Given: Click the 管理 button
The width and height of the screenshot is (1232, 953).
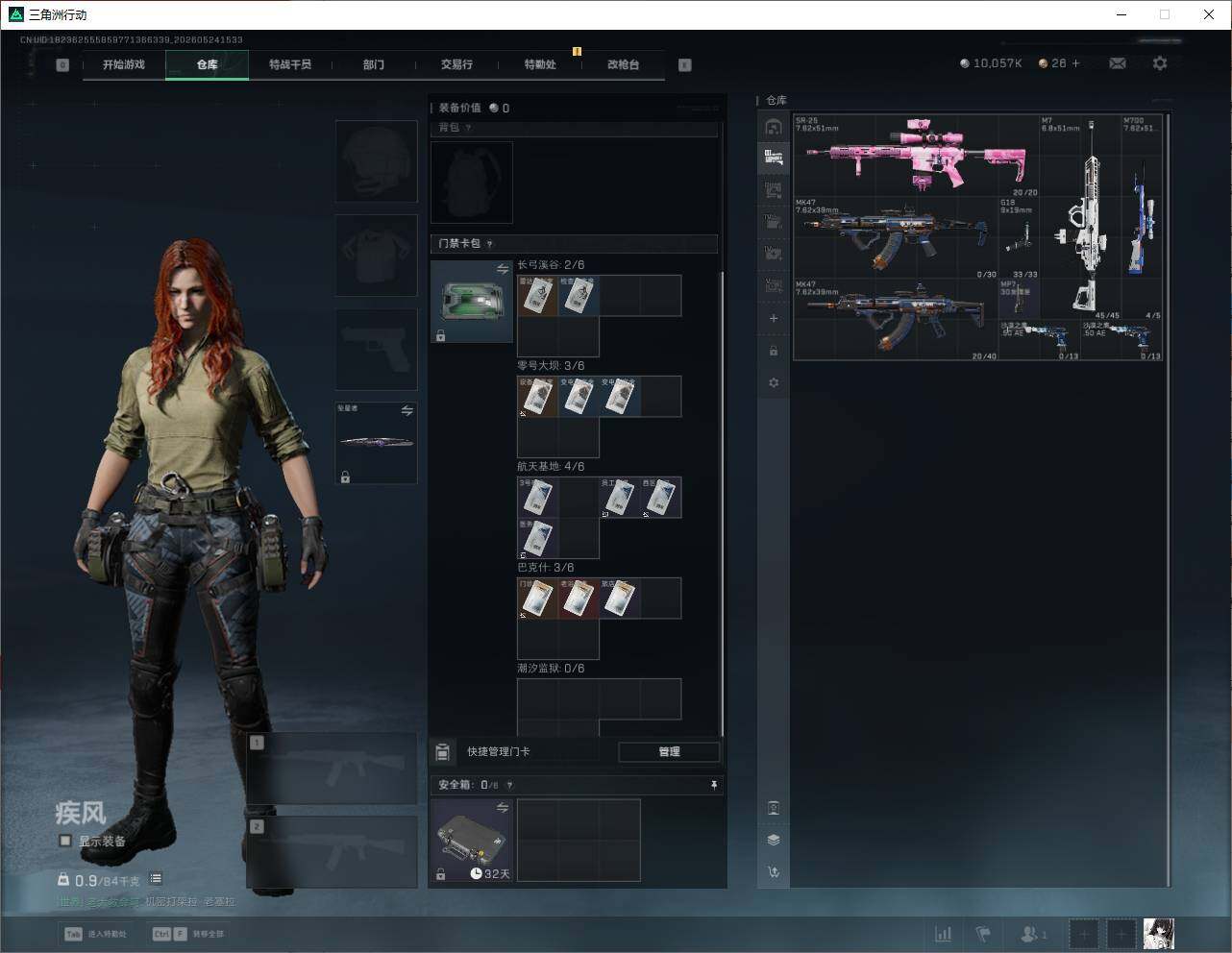Looking at the screenshot, I should (x=669, y=751).
